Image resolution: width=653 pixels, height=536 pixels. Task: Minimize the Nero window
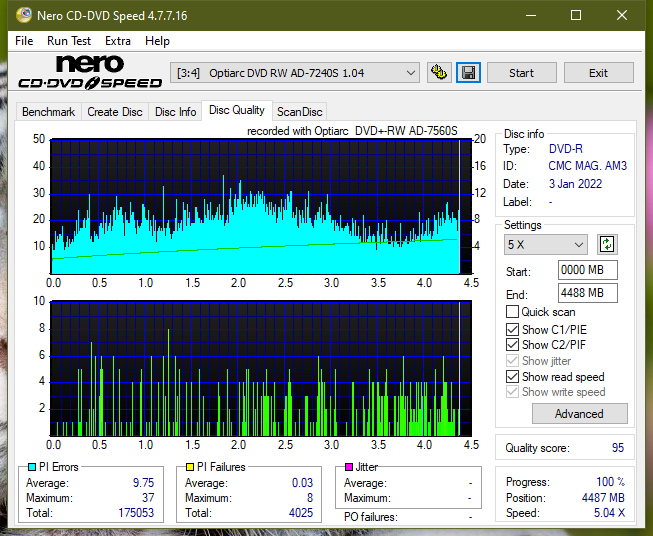point(531,16)
